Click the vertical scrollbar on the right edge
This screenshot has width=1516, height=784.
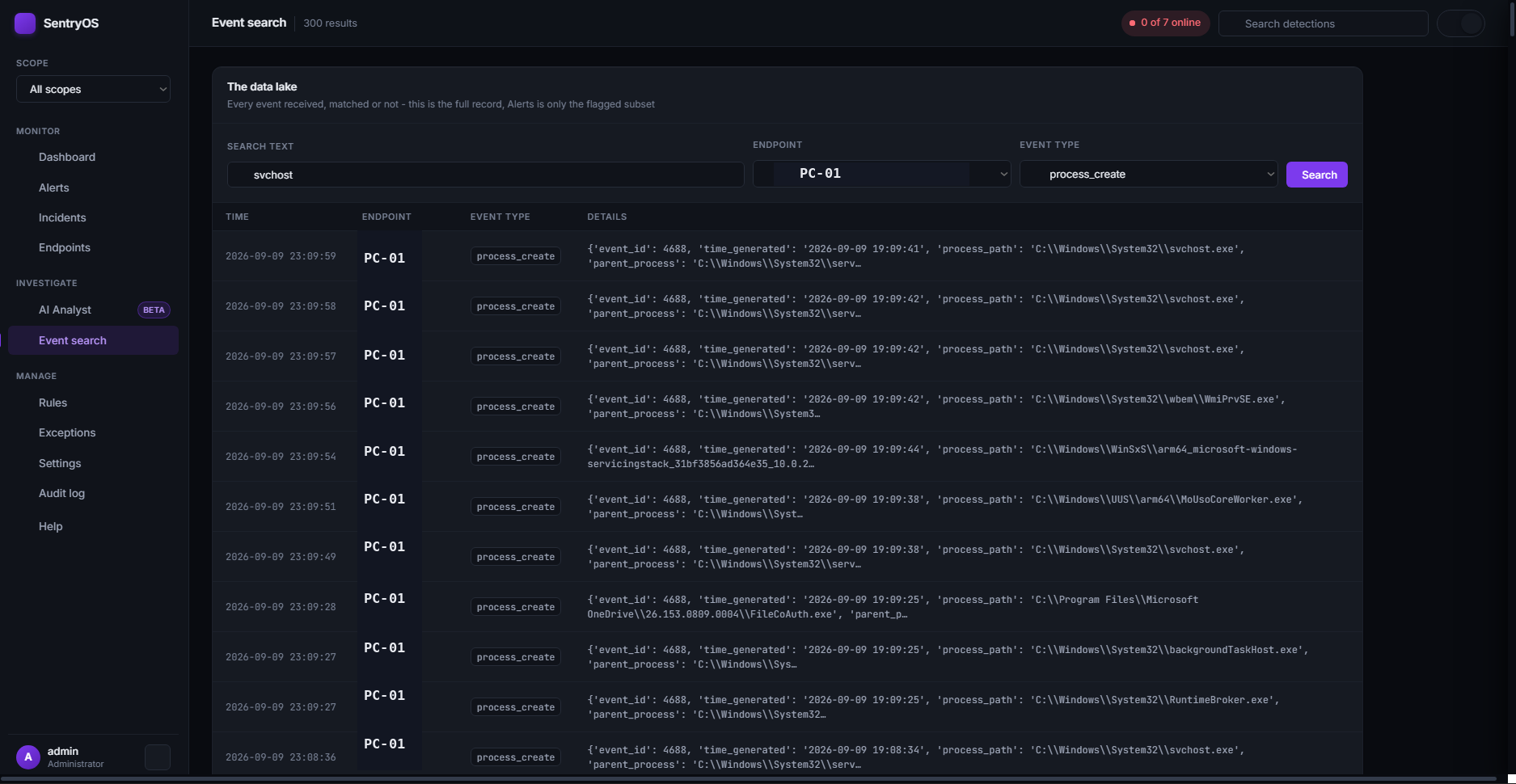pyautogui.click(x=1512, y=18)
